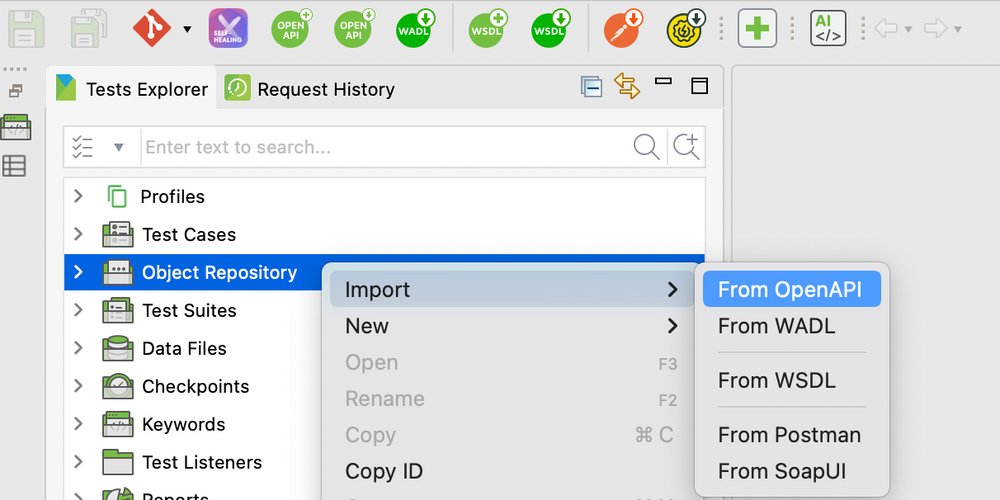1000x500 pixels.
Task: Toggle Link with Editor in Tests Explorer
Action: coord(627,87)
